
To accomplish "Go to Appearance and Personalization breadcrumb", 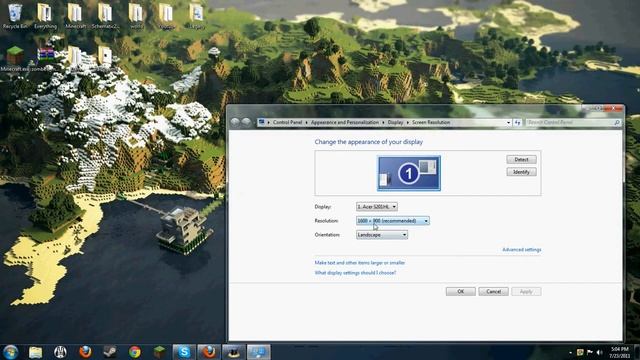I will tap(345, 122).
